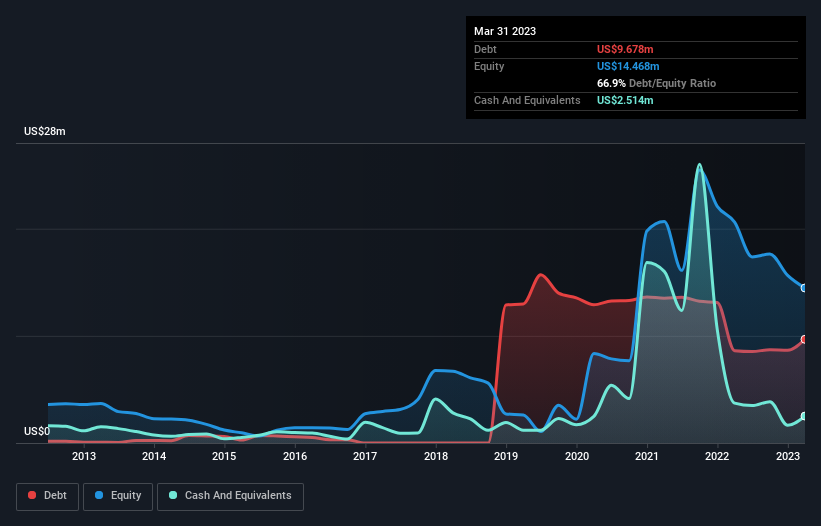Viewport: 821px width, 526px height.
Task: Click the 66.9% Debt/Equity Ratio text
Action: point(656,83)
